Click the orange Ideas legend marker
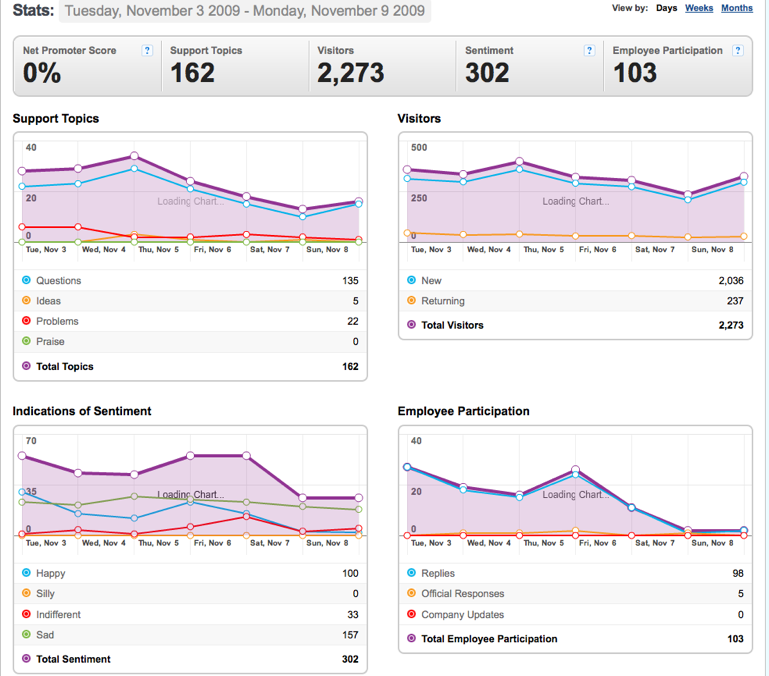This screenshot has width=769, height=676. coord(26,300)
